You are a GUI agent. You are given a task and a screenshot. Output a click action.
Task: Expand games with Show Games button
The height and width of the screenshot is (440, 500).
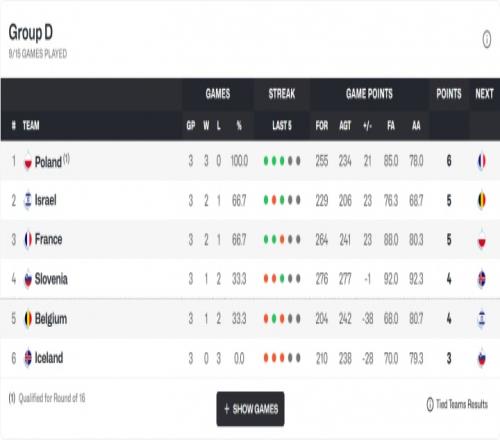(x=250, y=409)
